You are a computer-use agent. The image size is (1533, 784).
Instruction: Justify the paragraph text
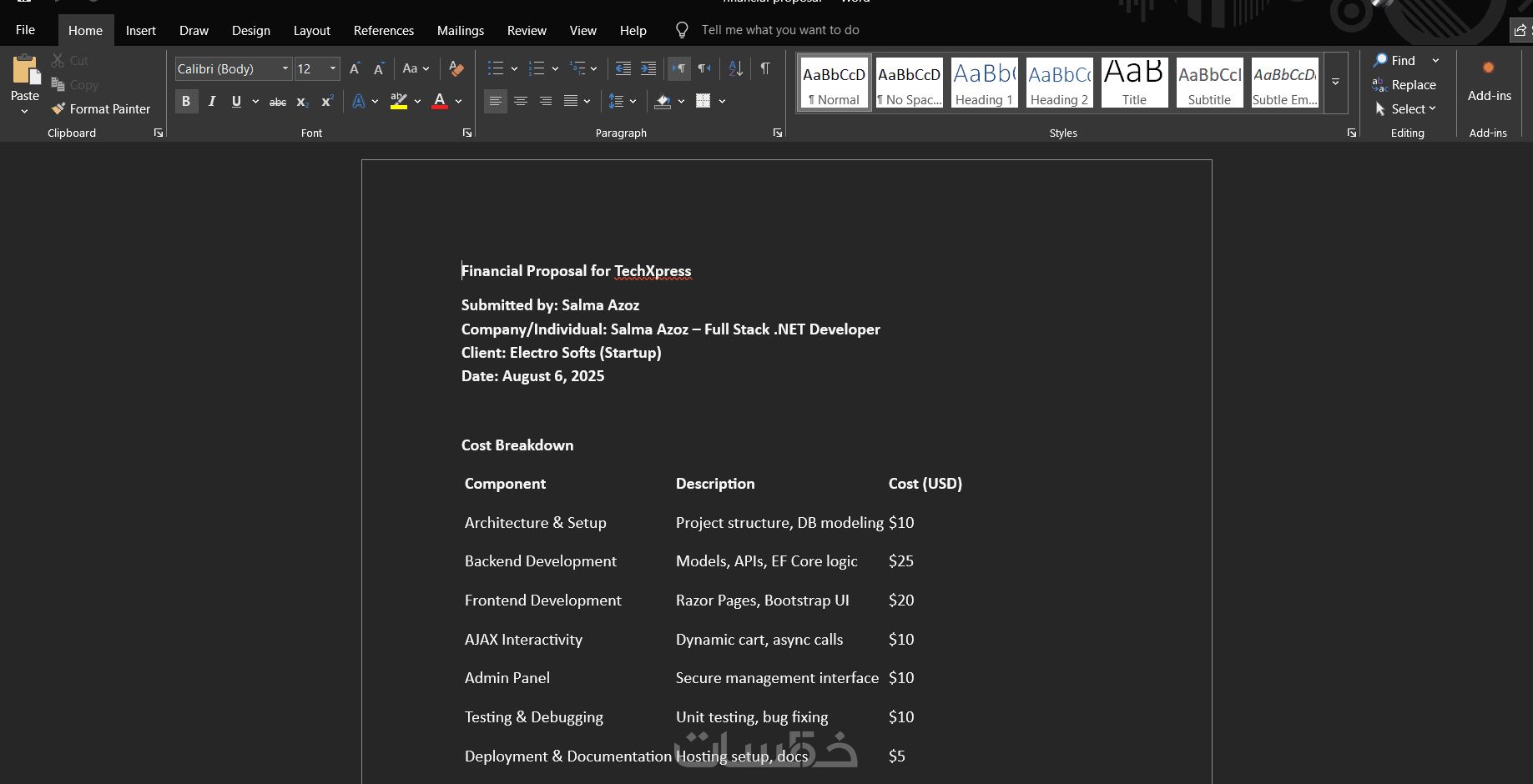[571, 102]
